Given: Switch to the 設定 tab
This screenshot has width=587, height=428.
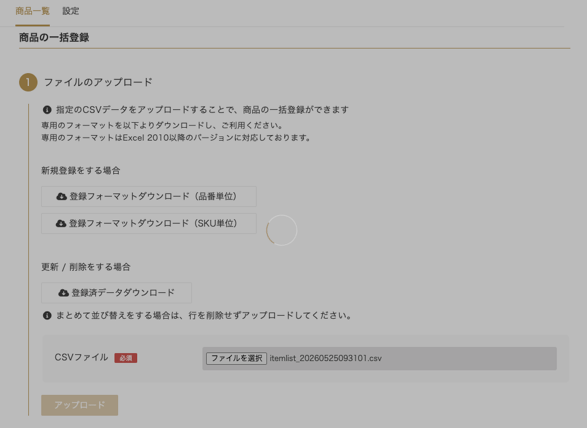Looking at the screenshot, I should click(x=71, y=11).
